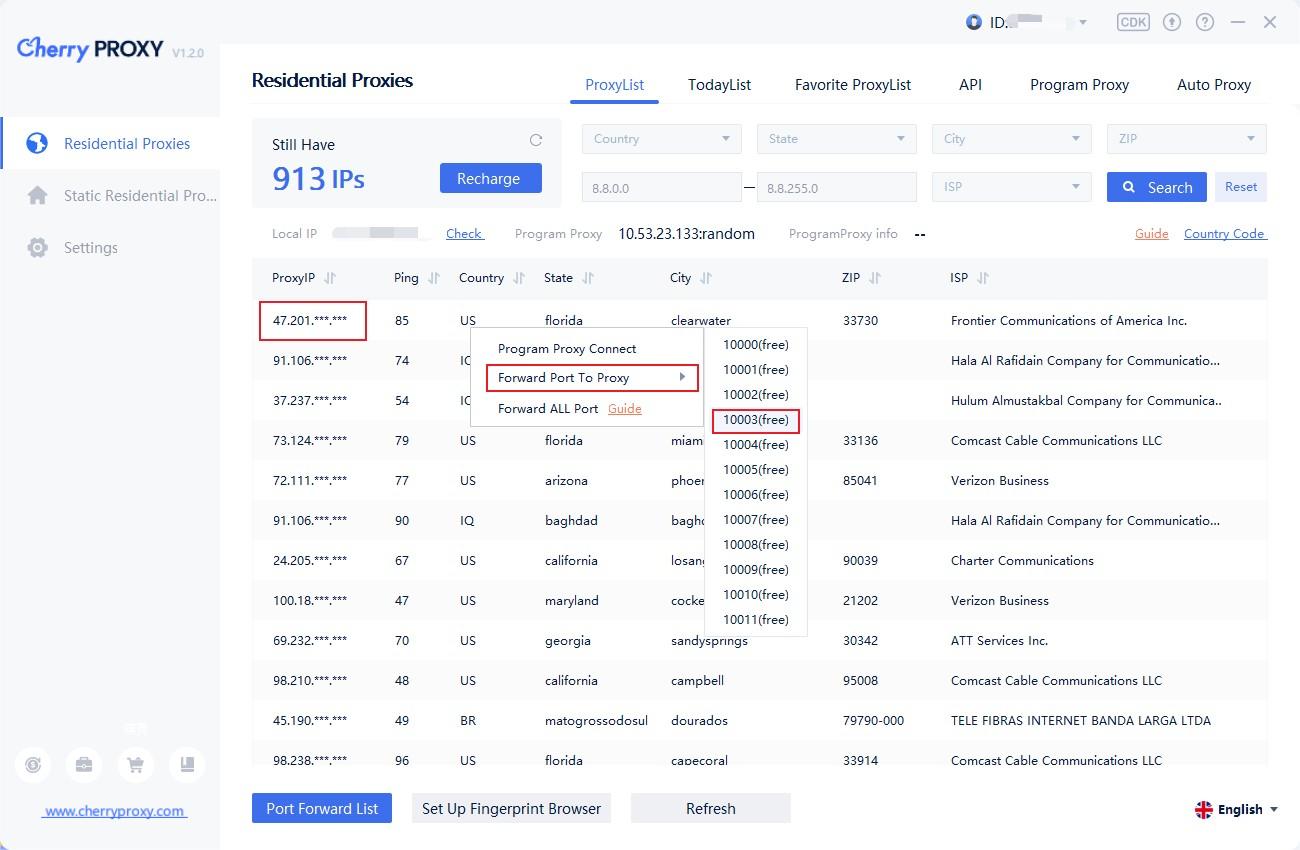Click the shopping cart icon in sidebar
This screenshot has width=1300, height=850.
(135, 765)
